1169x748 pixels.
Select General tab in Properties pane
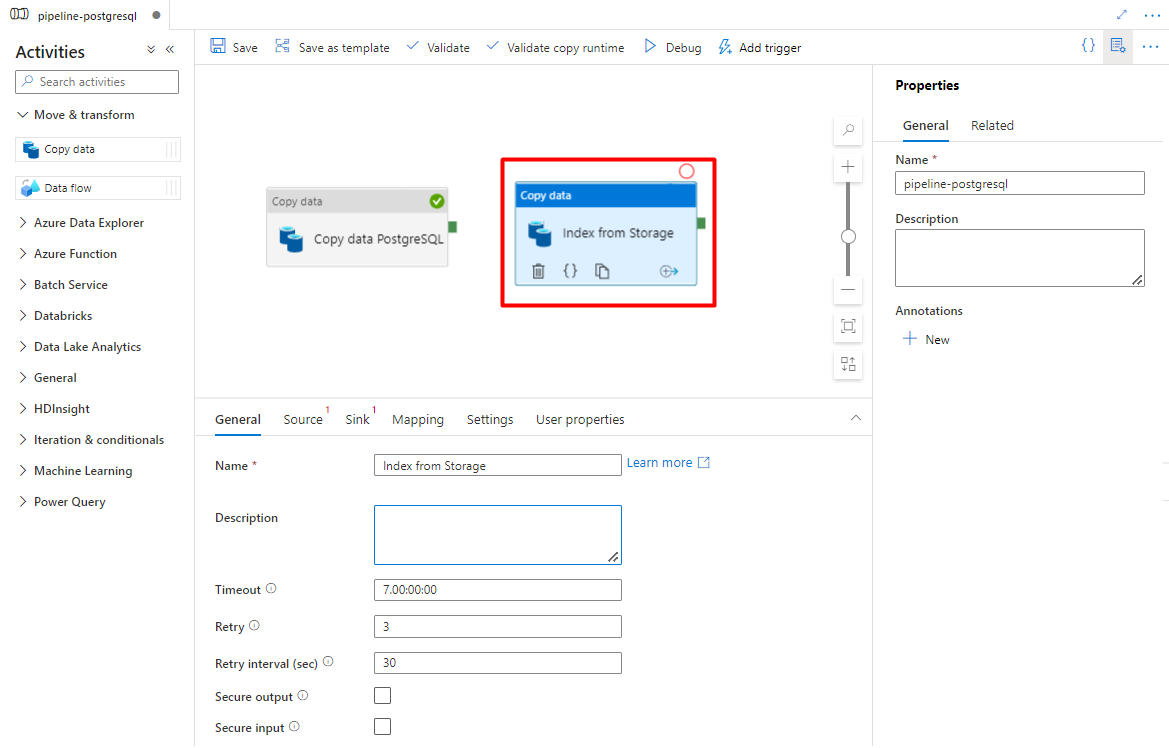pos(926,125)
